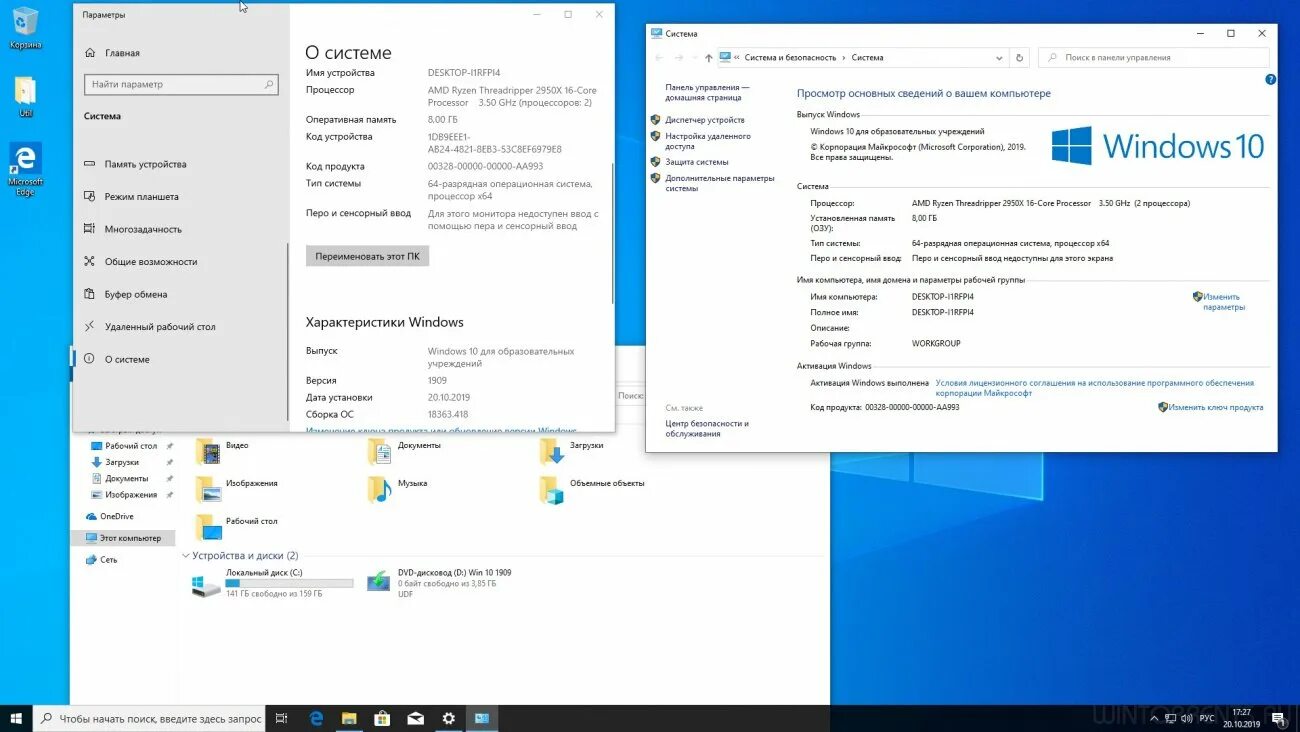Collapse the Устройства и диски group
Image resolution: width=1300 pixels, height=732 pixels.
click(x=186, y=556)
